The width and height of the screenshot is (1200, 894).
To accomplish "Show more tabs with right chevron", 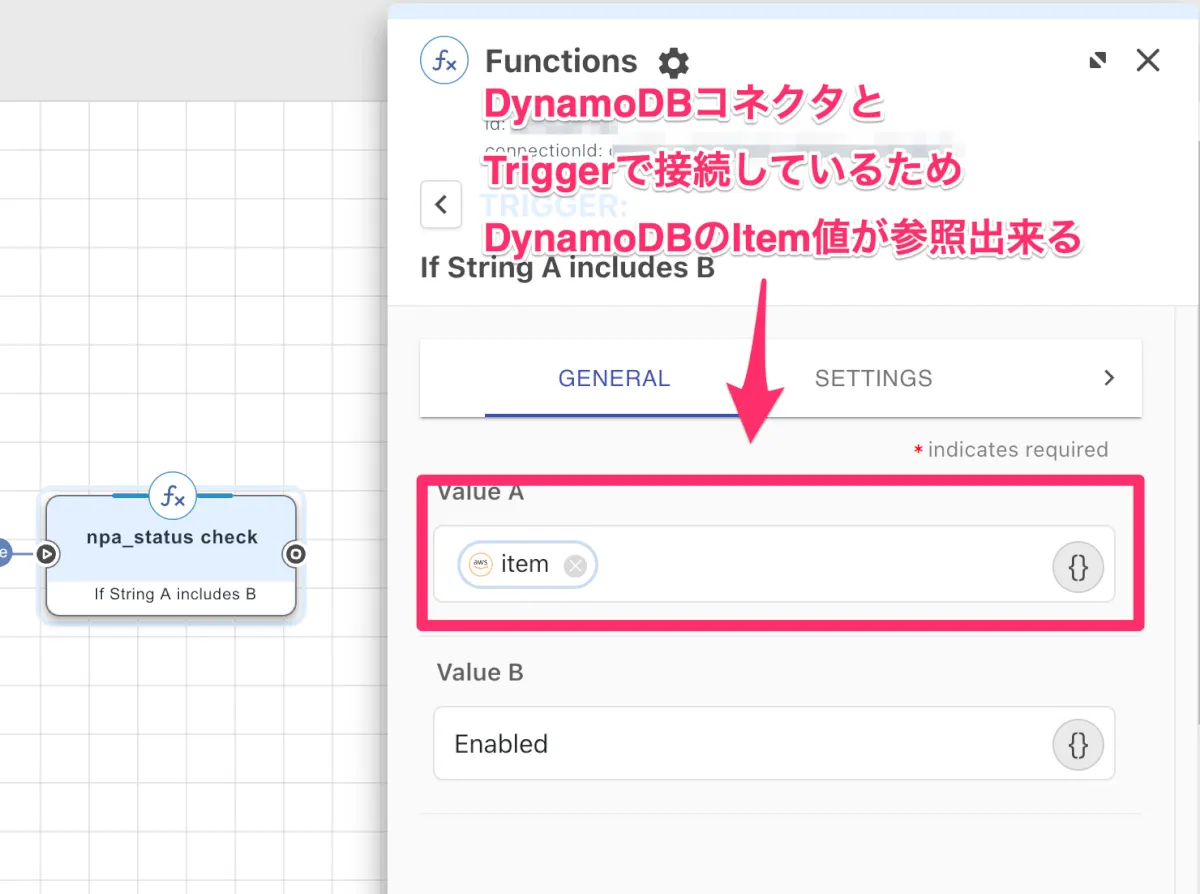I will click(1108, 378).
